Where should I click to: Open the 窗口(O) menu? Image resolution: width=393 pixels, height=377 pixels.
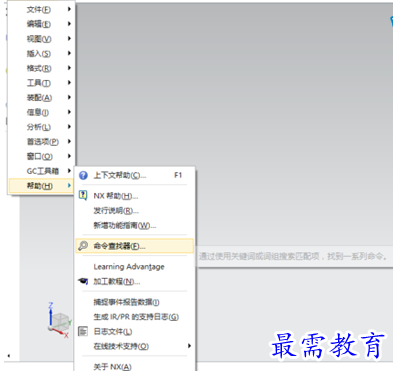[x=41, y=156]
